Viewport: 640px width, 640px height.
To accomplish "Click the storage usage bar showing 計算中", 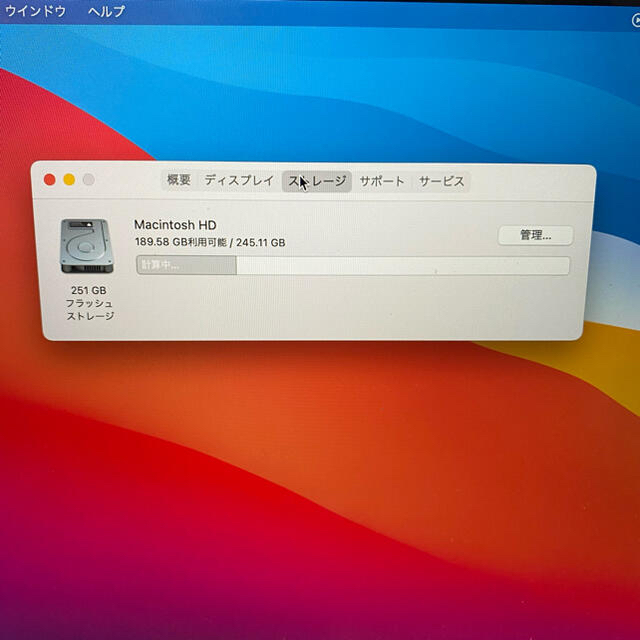I will (353, 265).
